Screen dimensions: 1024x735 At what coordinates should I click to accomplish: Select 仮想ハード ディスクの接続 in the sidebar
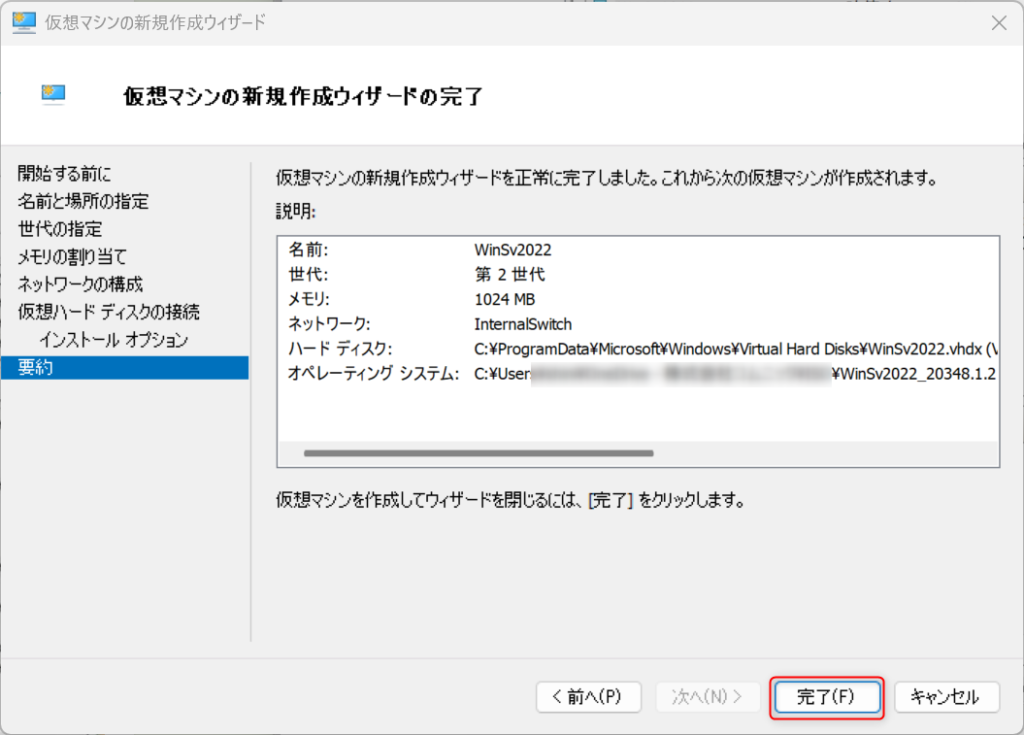point(108,312)
